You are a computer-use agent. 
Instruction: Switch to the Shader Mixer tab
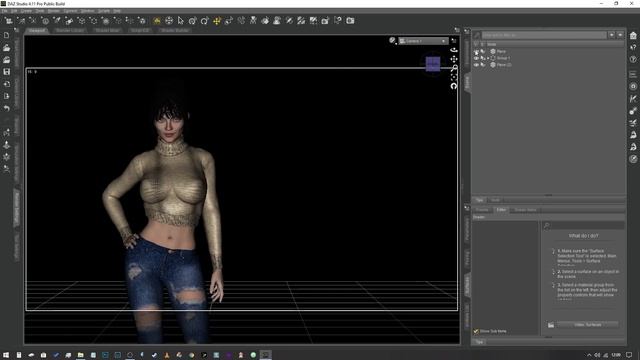tap(107, 31)
